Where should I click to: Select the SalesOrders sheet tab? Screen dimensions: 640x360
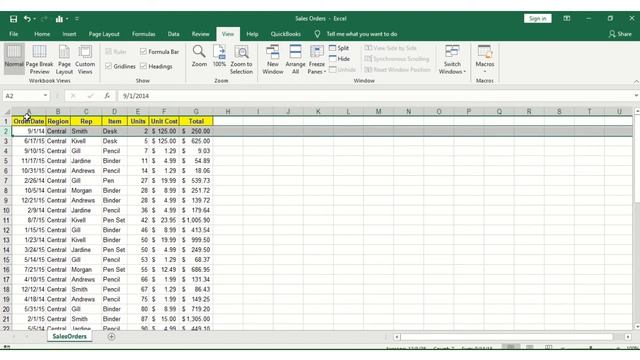[70, 337]
